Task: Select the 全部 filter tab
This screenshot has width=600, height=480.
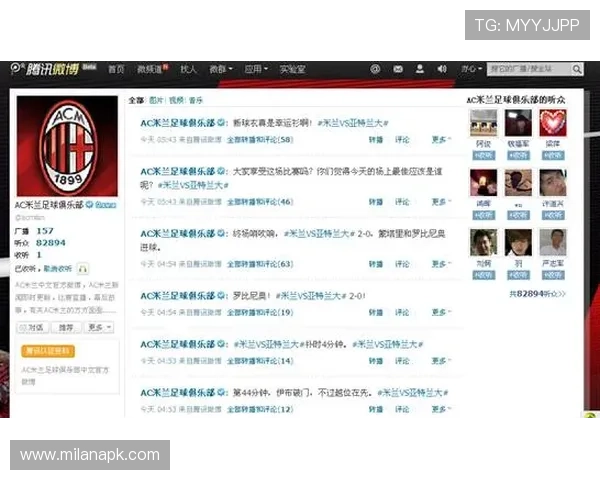Action: [x=136, y=100]
